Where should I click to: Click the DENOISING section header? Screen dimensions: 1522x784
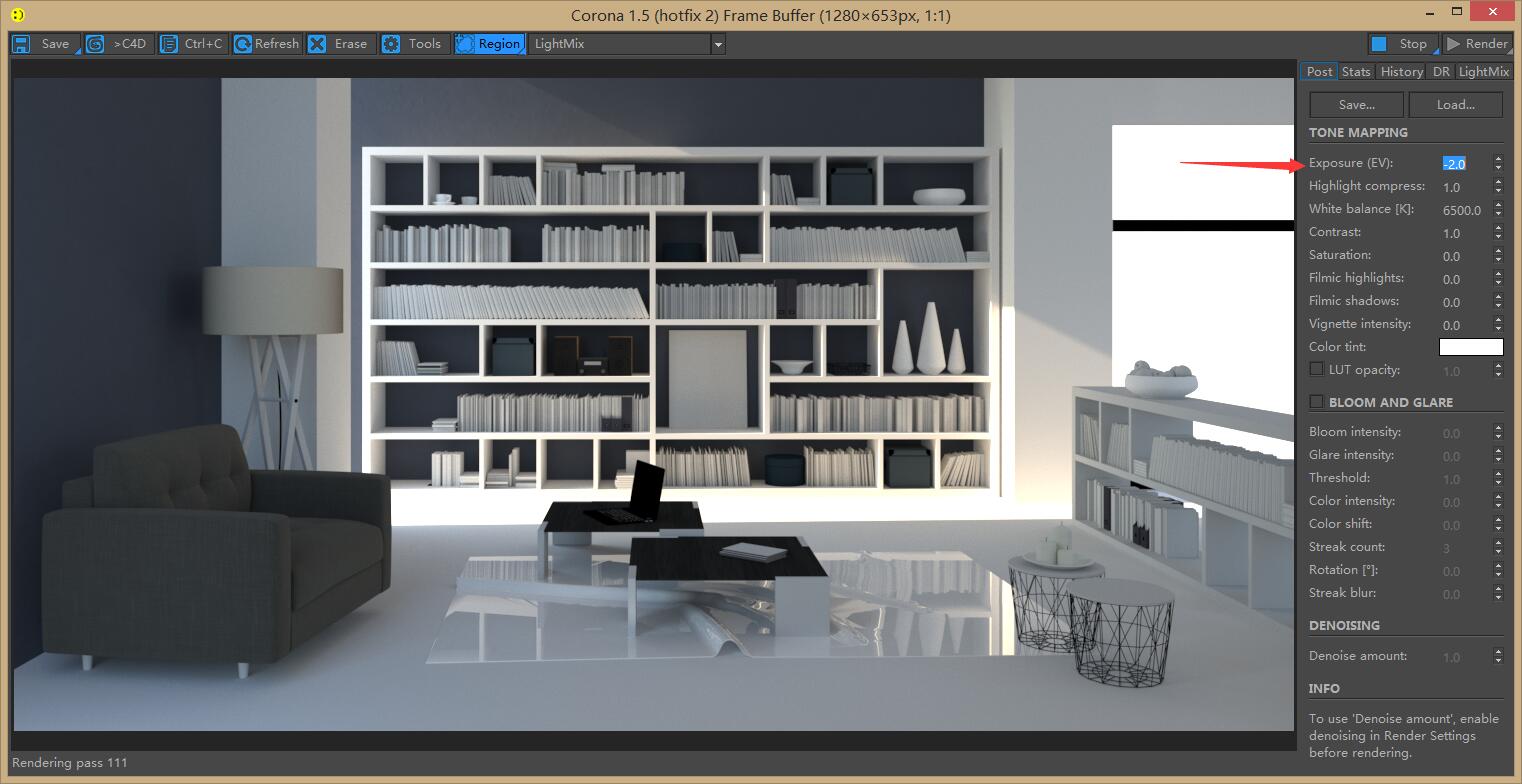1344,625
